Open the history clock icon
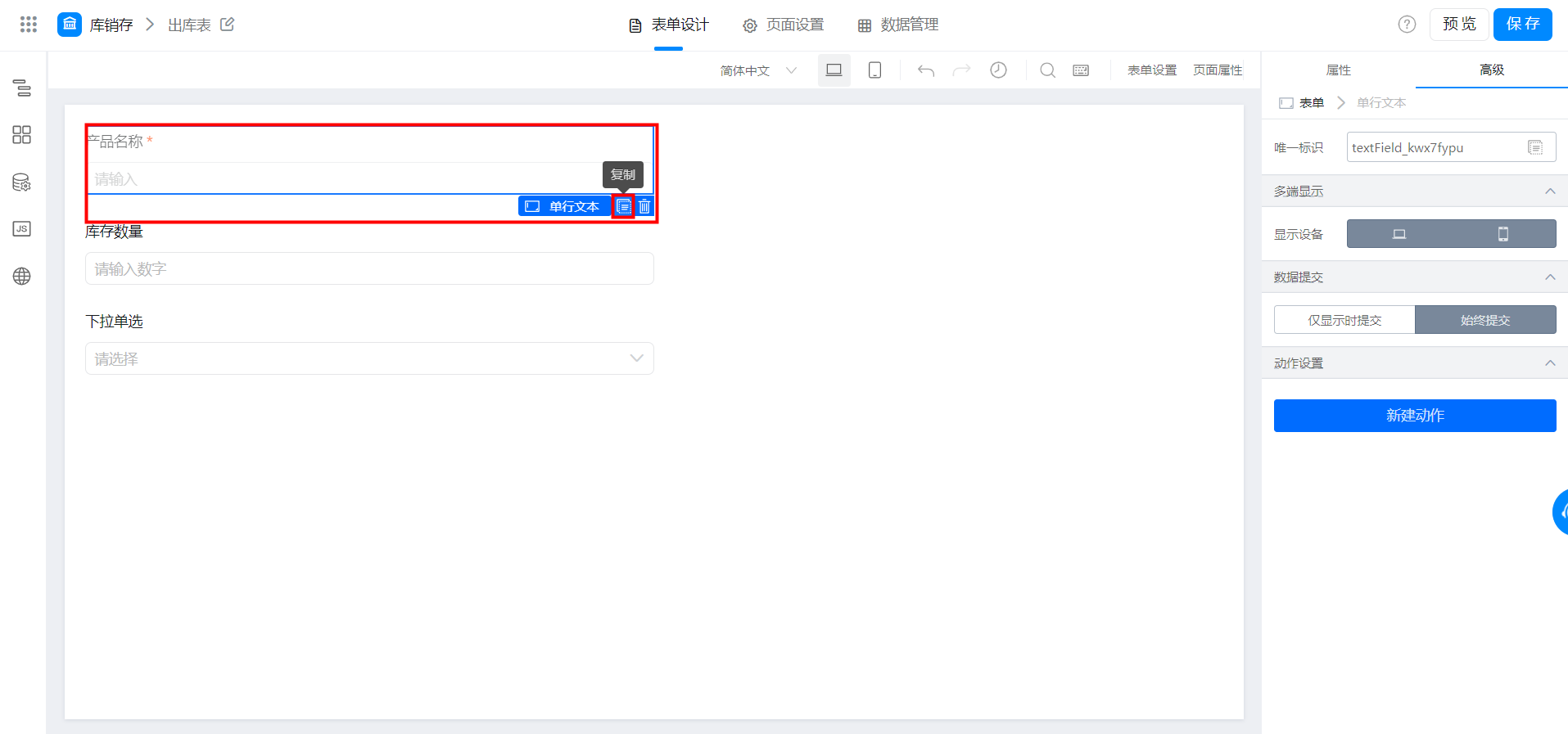Screen dimensions: 1568x734 [998, 70]
